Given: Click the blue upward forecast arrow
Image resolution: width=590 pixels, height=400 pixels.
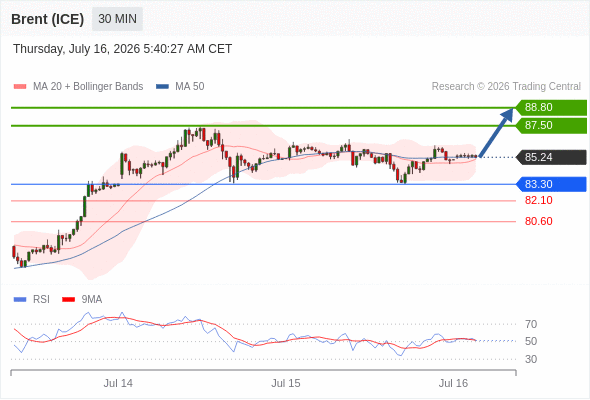Looking at the screenshot, I should point(496,132).
